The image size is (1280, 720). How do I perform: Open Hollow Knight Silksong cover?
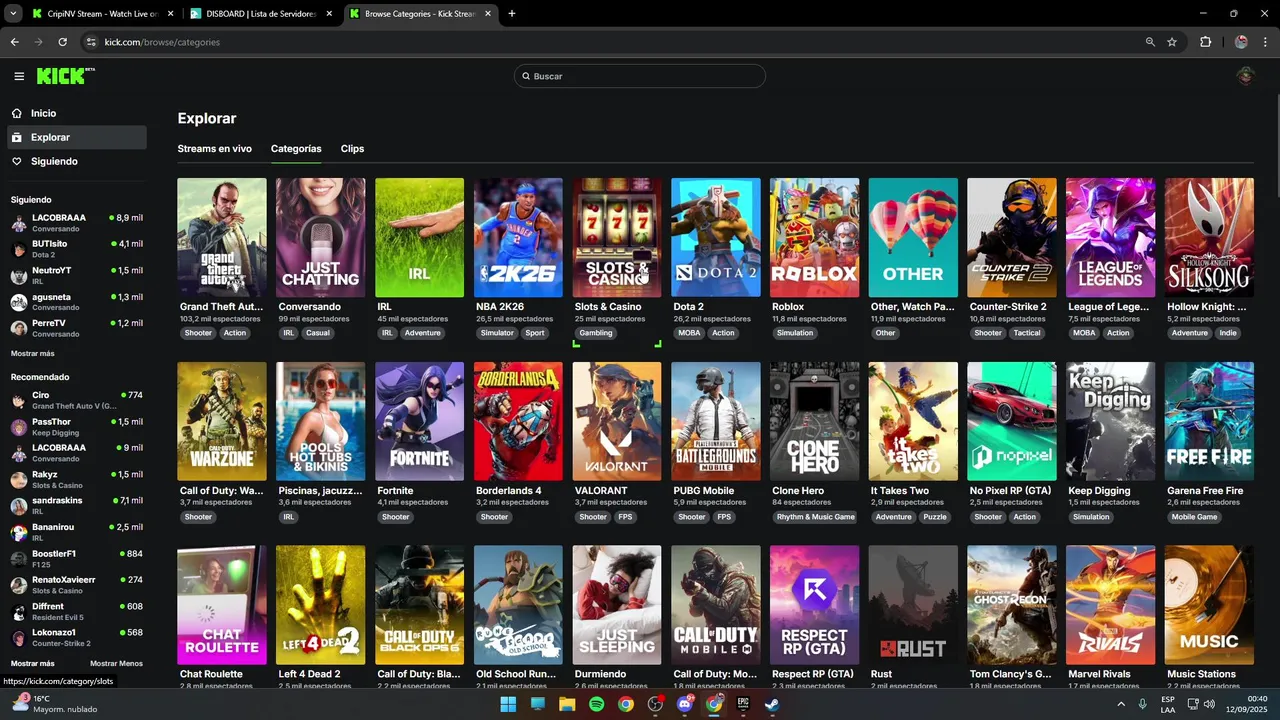tap(1209, 237)
